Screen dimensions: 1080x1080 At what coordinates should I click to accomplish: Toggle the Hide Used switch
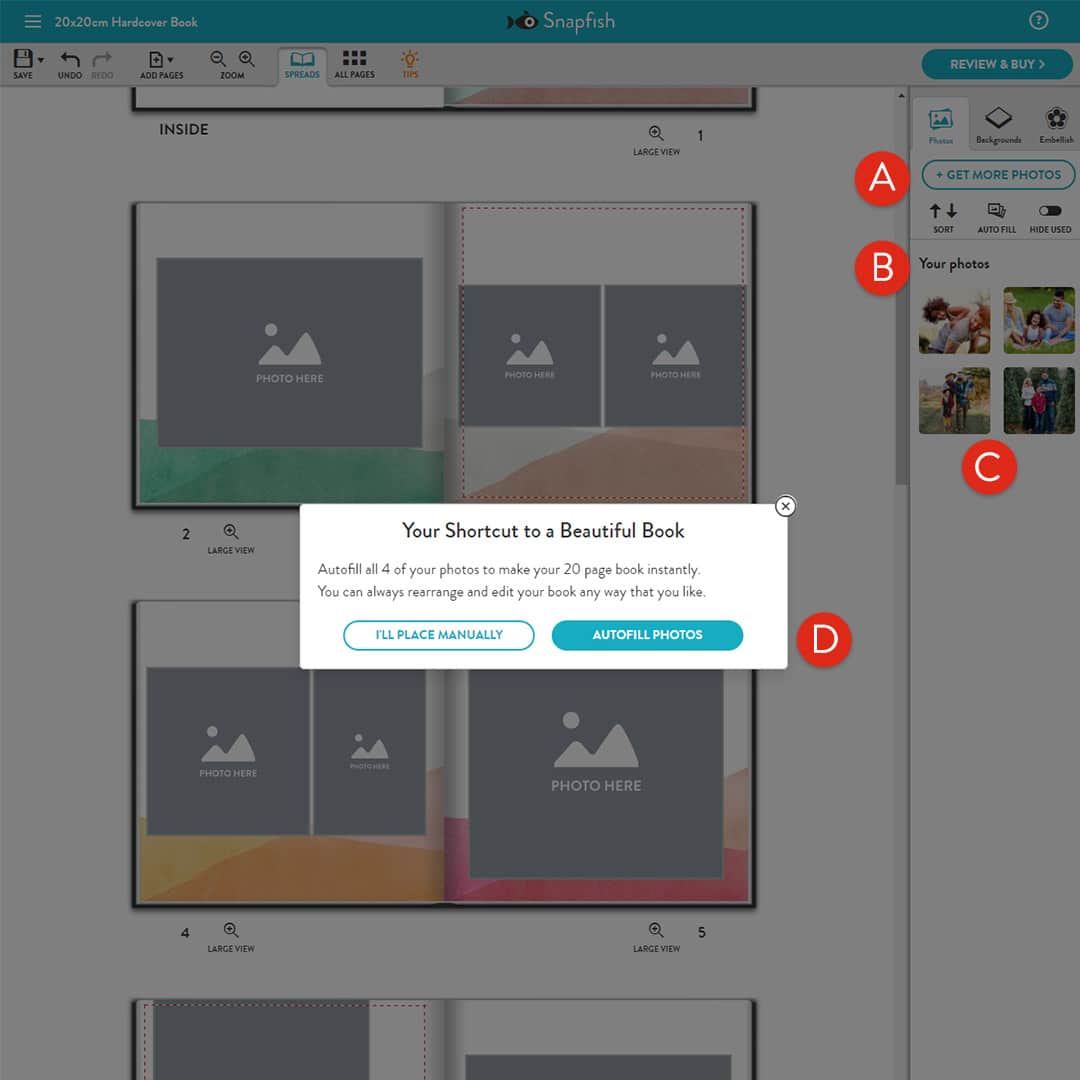coord(1050,210)
